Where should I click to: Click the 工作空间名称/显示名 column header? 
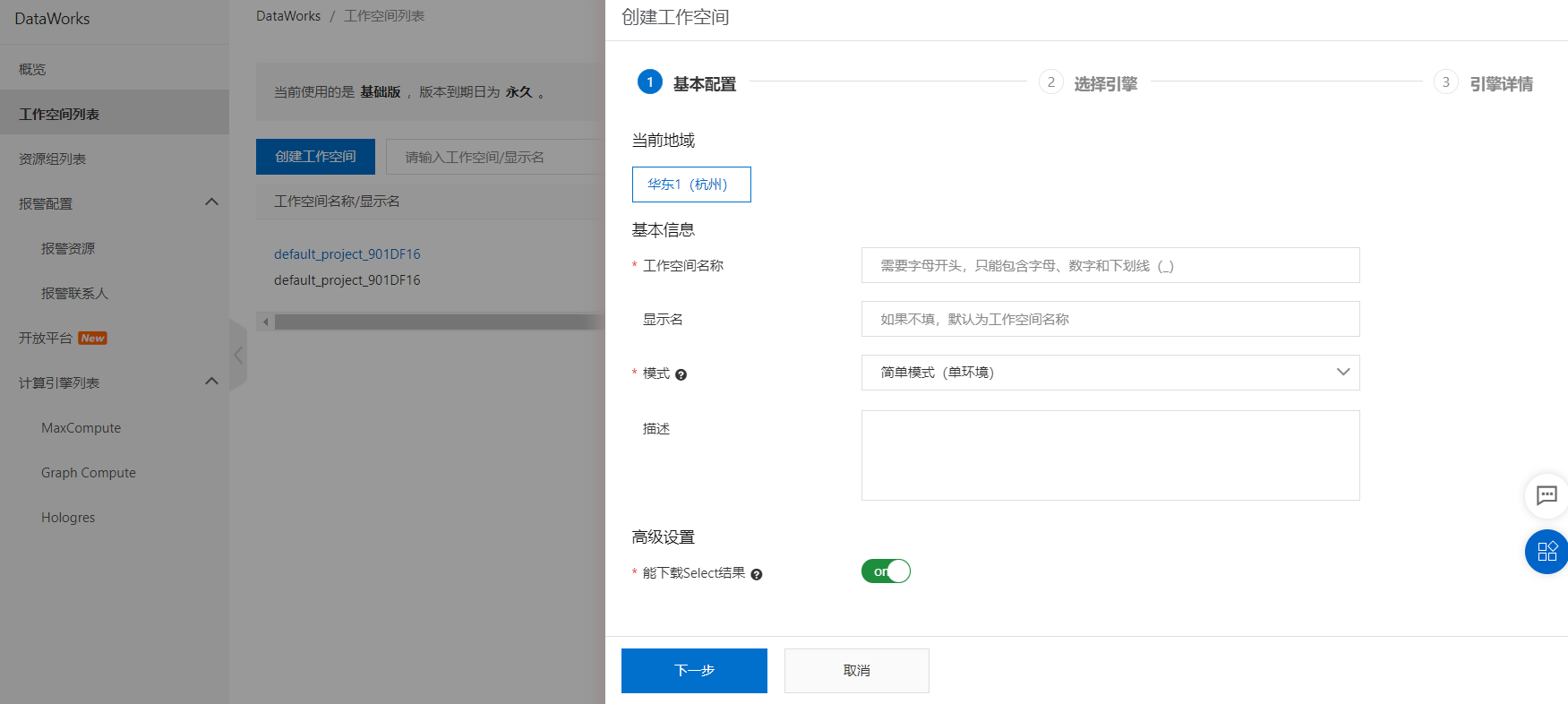[337, 202]
